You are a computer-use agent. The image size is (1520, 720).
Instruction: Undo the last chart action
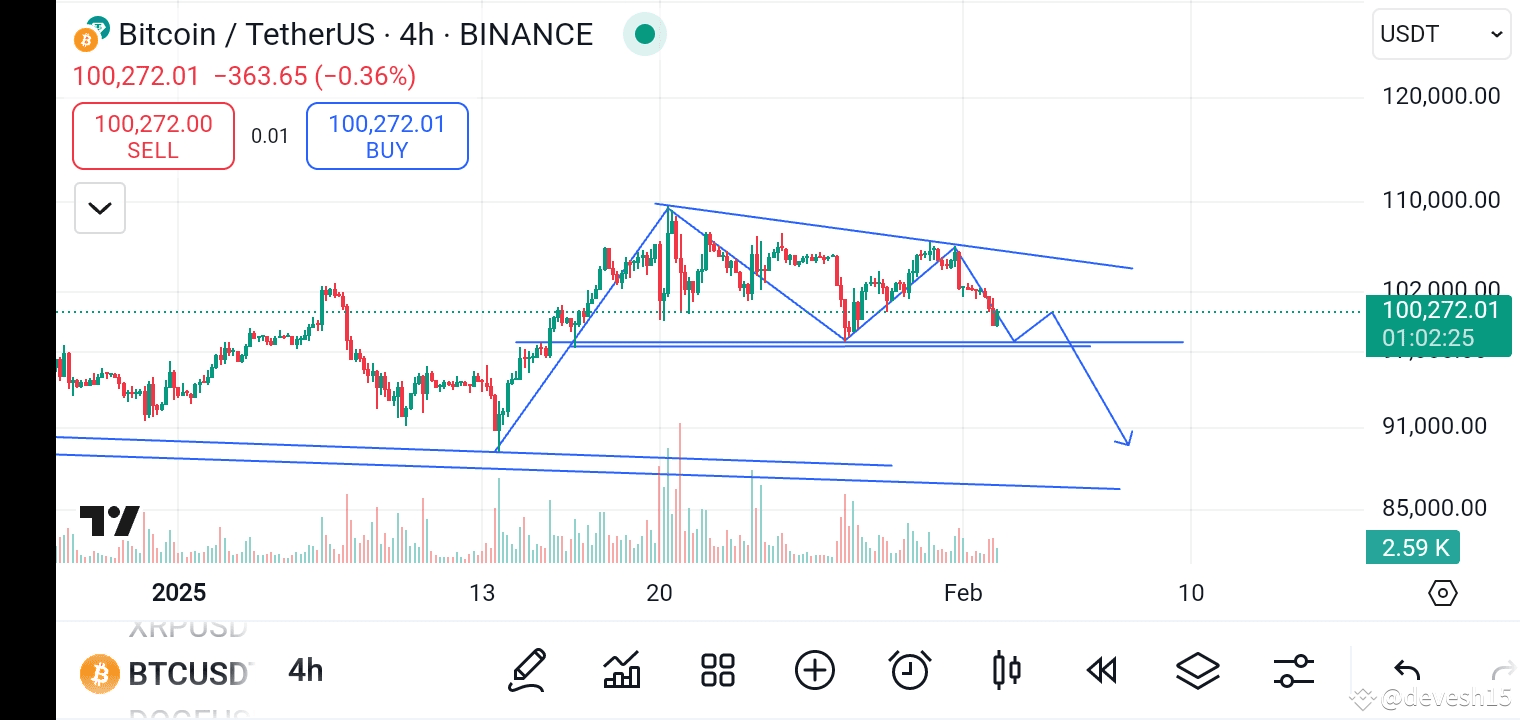click(x=1407, y=671)
